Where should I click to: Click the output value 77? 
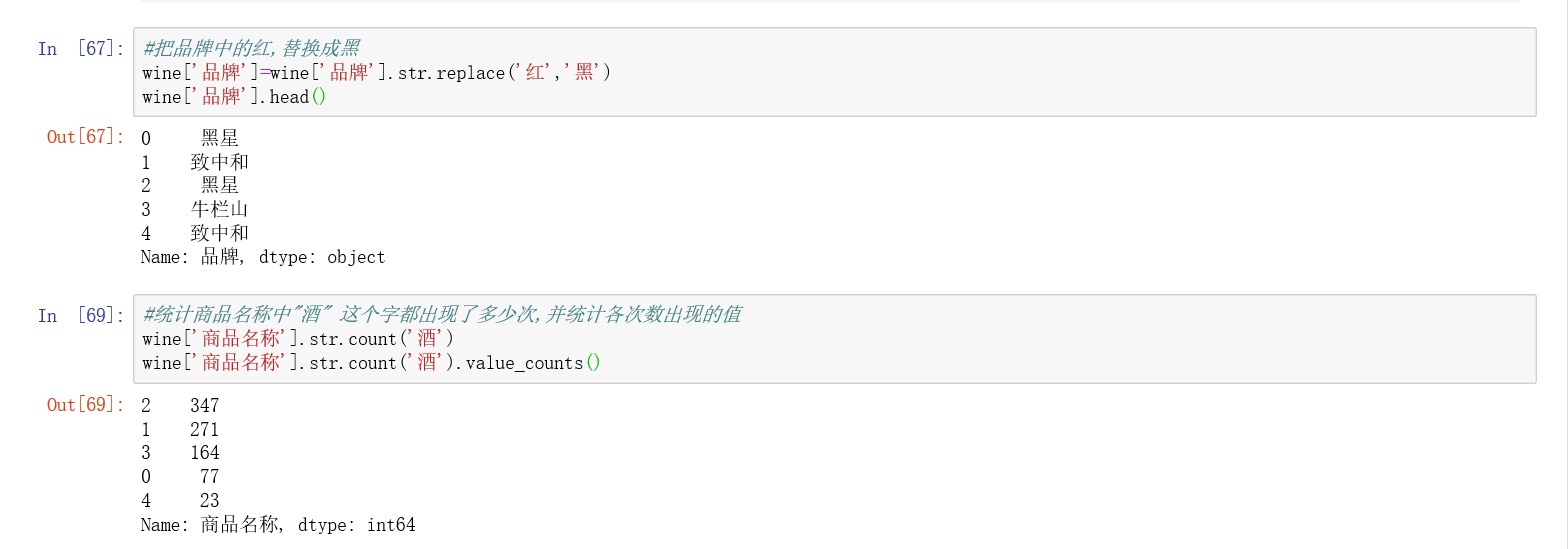coord(209,477)
